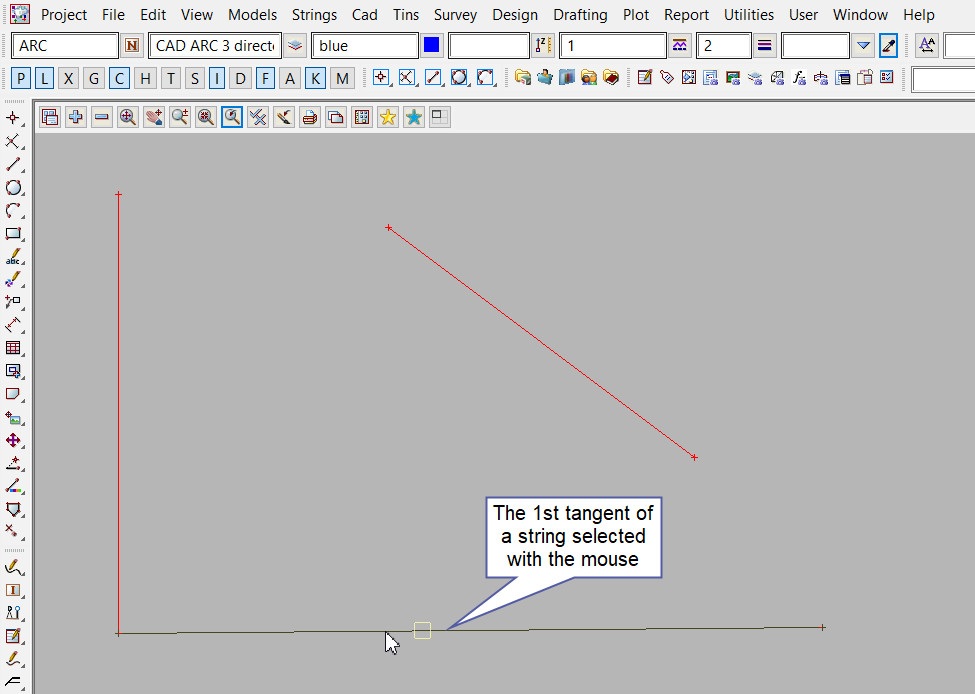Click the minus zoom-out view button

click(102, 117)
